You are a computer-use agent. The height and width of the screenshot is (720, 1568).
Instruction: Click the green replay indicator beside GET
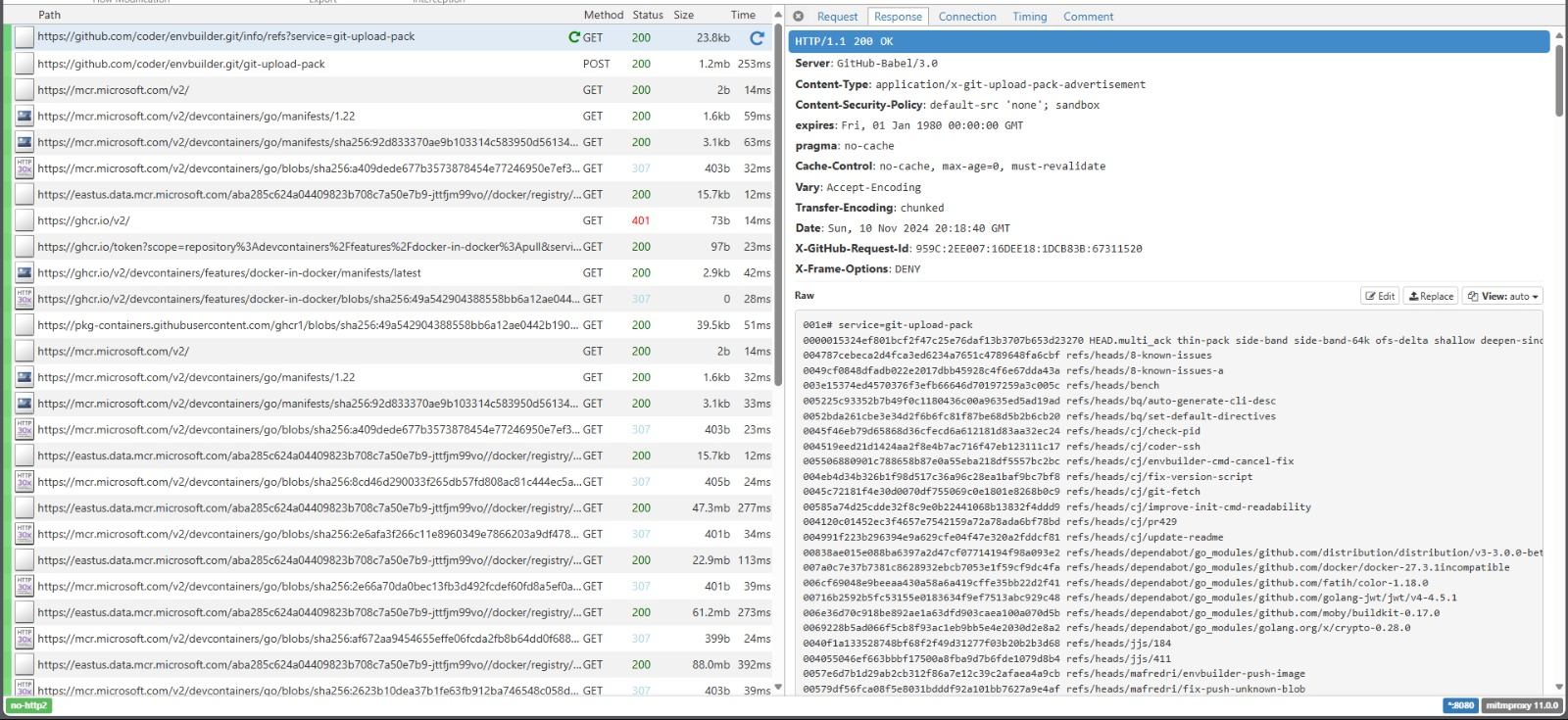574,37
